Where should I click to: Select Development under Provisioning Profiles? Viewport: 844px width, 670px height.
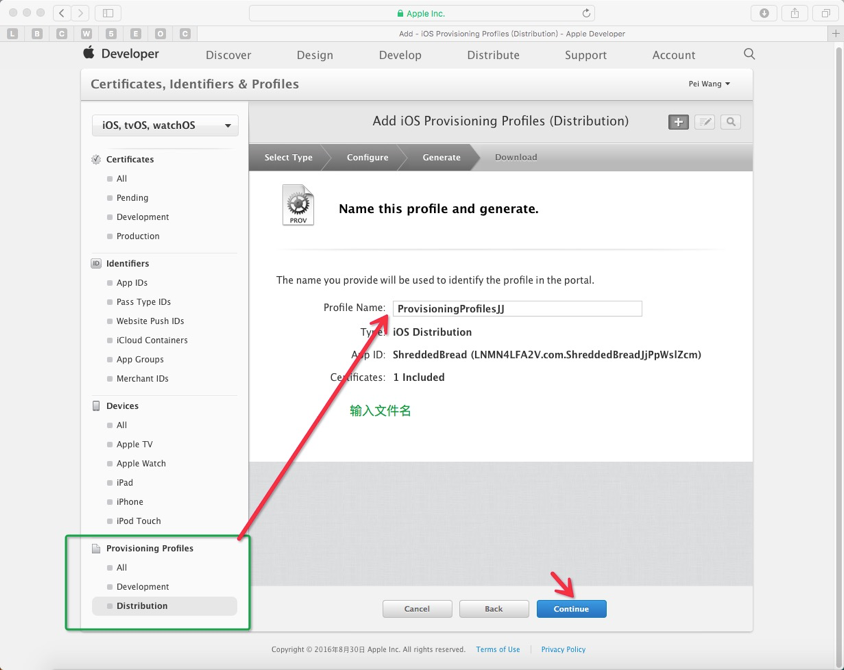(x=143, y=587)
